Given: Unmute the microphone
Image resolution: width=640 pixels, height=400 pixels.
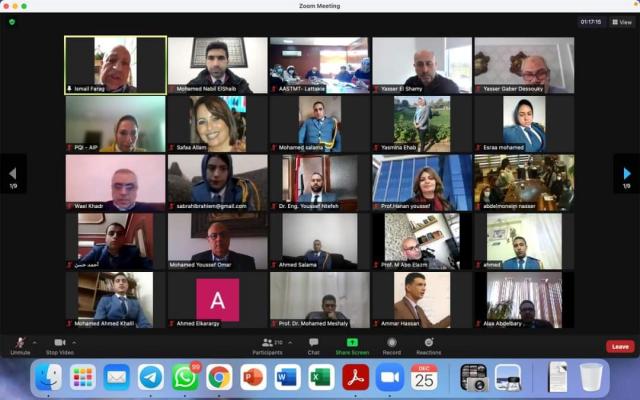Looking at the screenshot, I should [x=20, y=346].
